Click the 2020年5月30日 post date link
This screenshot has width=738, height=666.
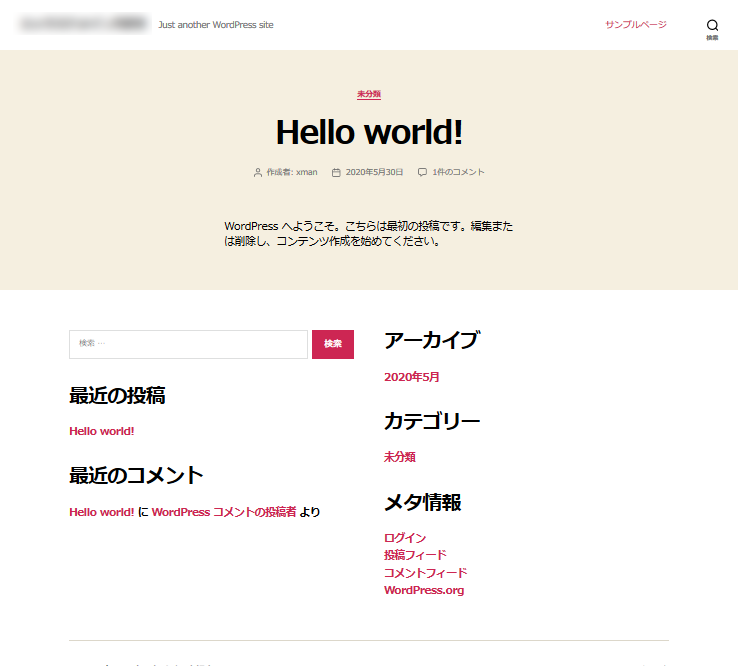pyautogui.click(x=374, y=172)
